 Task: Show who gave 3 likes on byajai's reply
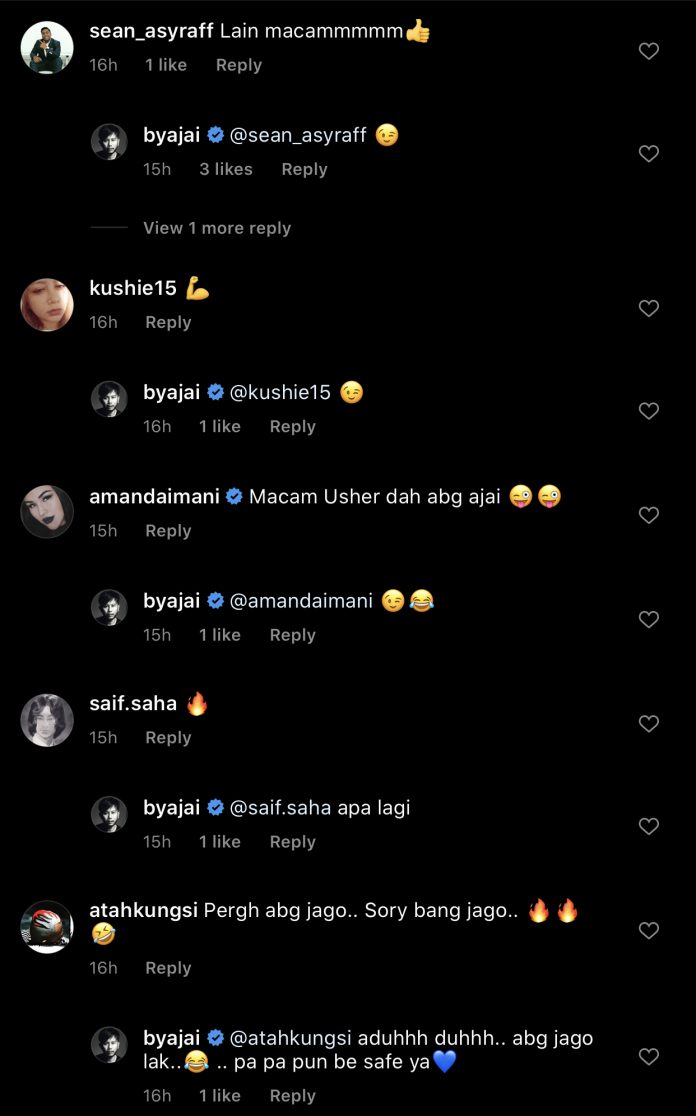pyautogui.click(x=225, y=169)
